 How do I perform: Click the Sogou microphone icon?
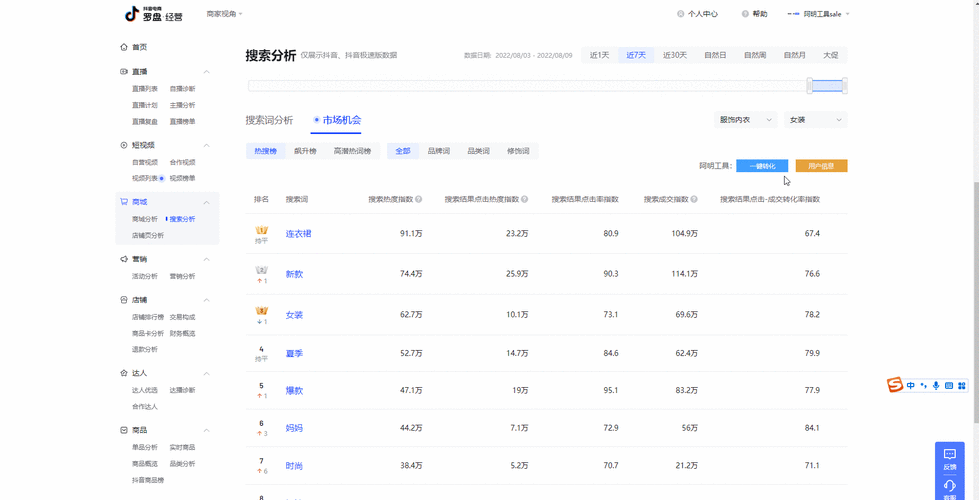pos(936,386)
